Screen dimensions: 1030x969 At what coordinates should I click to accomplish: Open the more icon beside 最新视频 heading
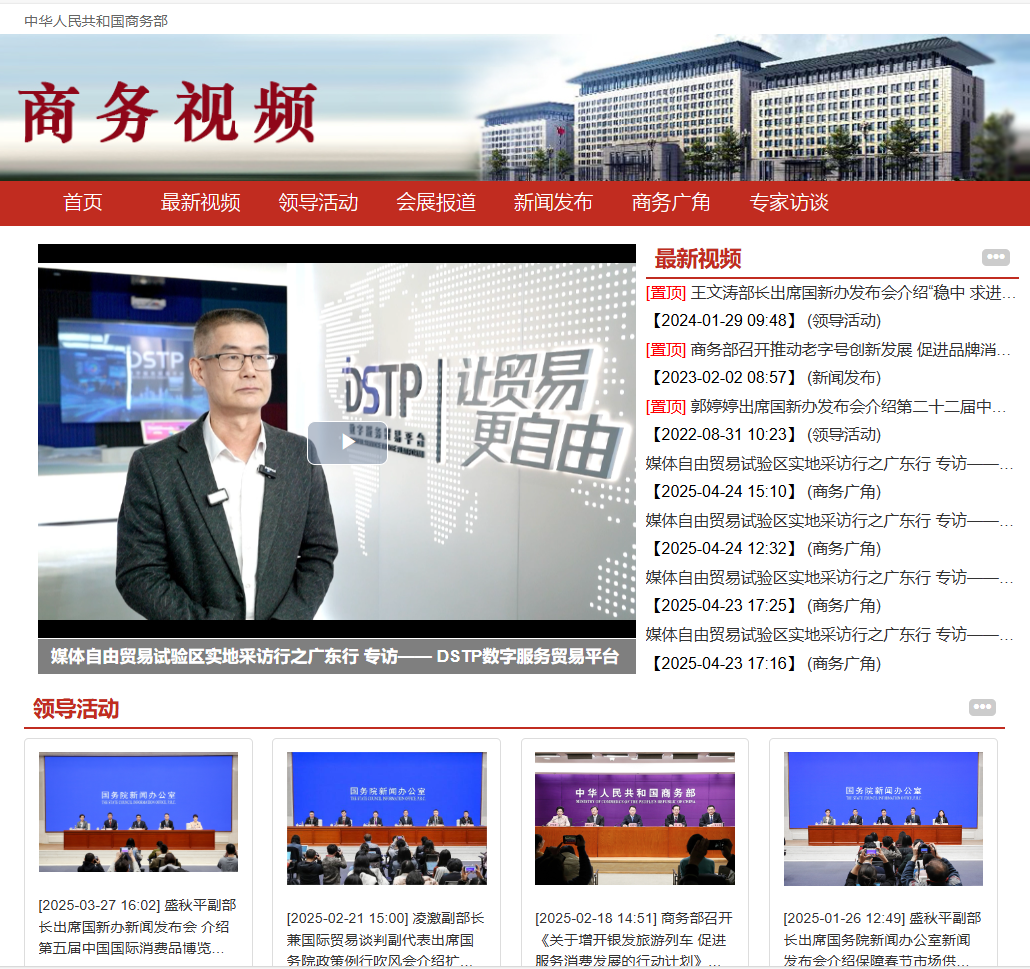tap(995, 257)
